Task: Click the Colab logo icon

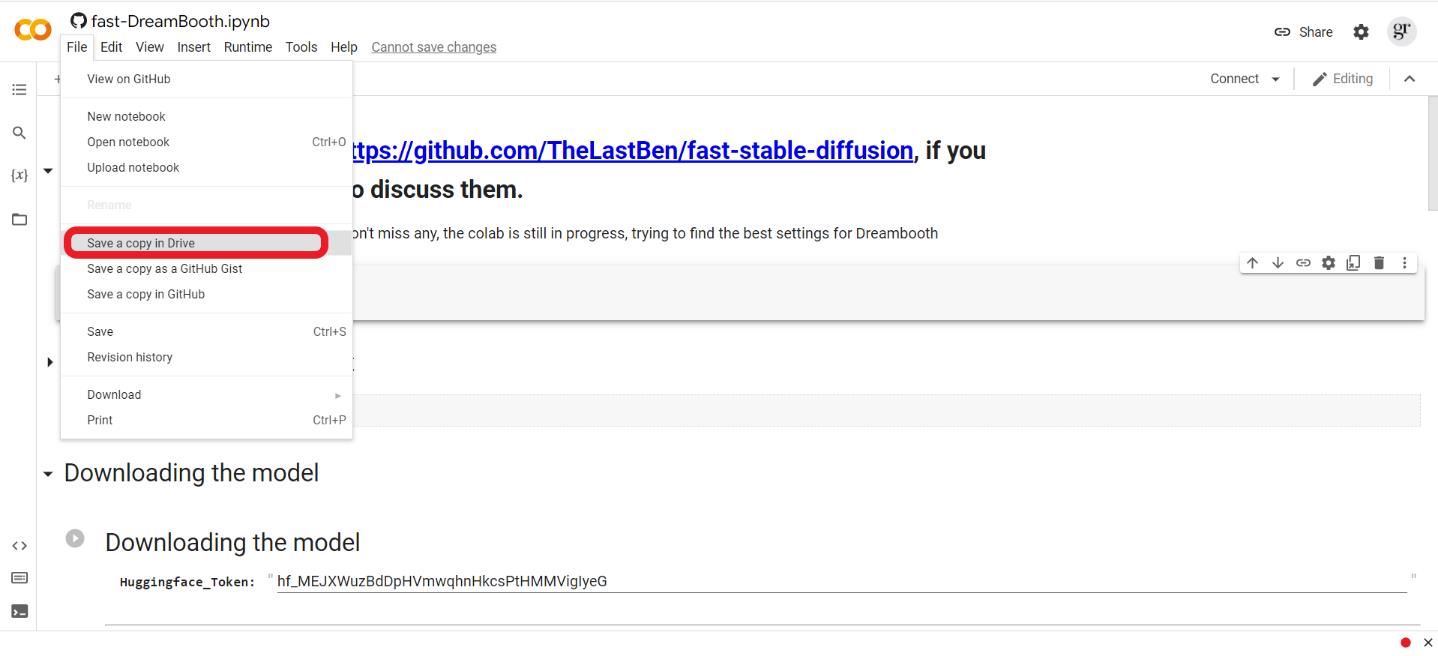Action: 32,31
